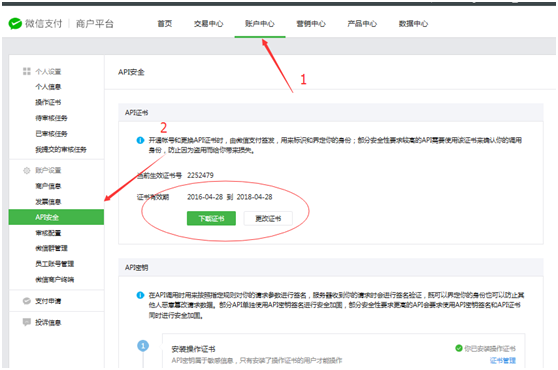Click the 投诉信息 chat bubble icon
This screenshot has height=370, width=558.
click(27, 322)
